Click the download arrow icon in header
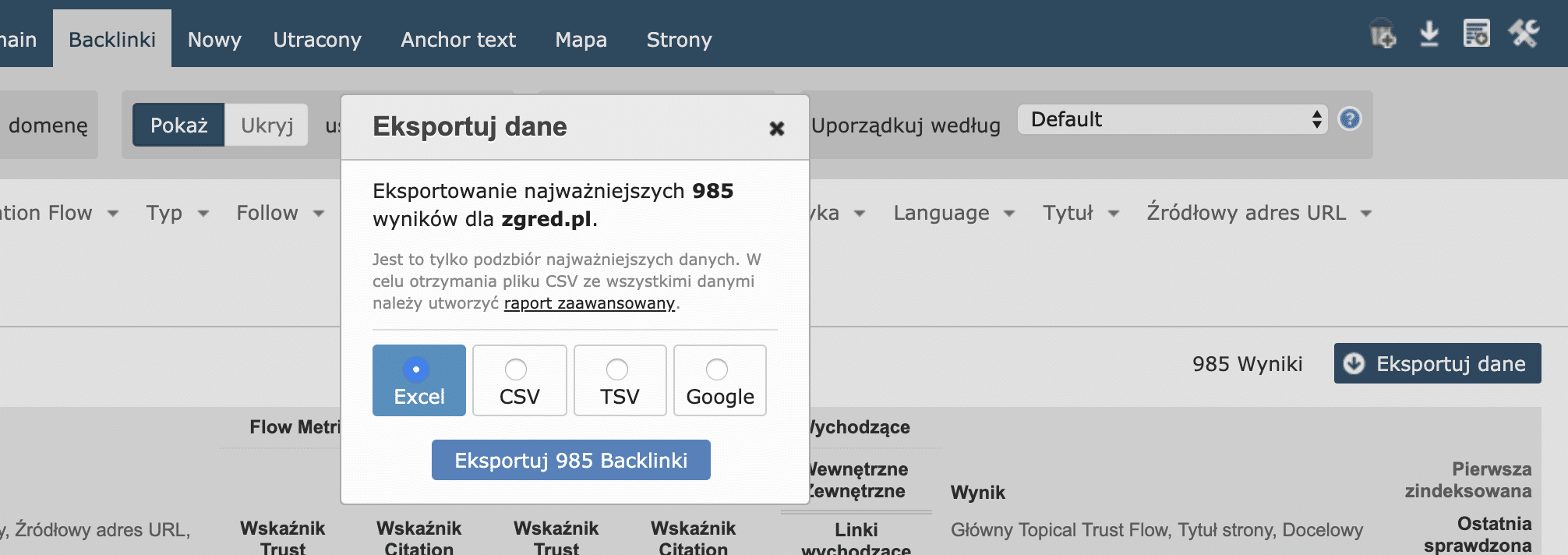The width and height of the screenshot is (1568, 555). pyautogui.click(x=1429, y=34)
